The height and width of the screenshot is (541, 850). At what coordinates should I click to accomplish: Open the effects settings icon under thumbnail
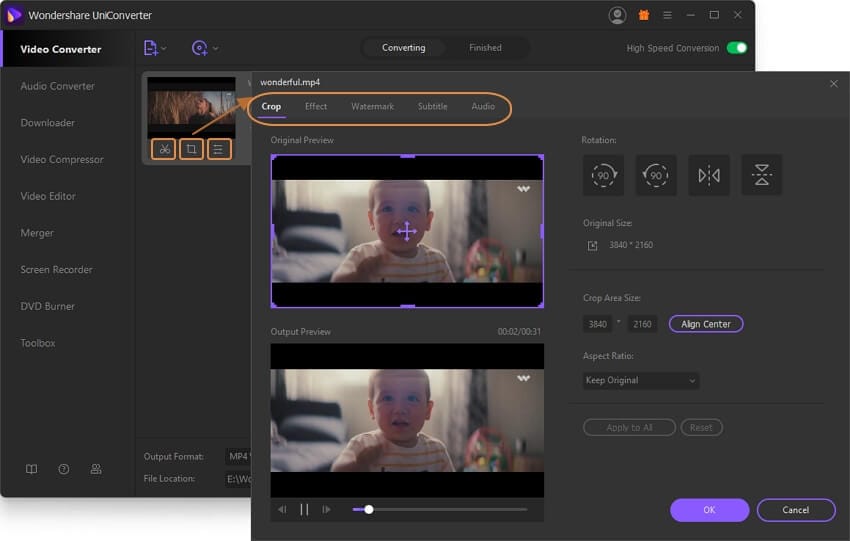pyautogui.click(x=219, y=149)
